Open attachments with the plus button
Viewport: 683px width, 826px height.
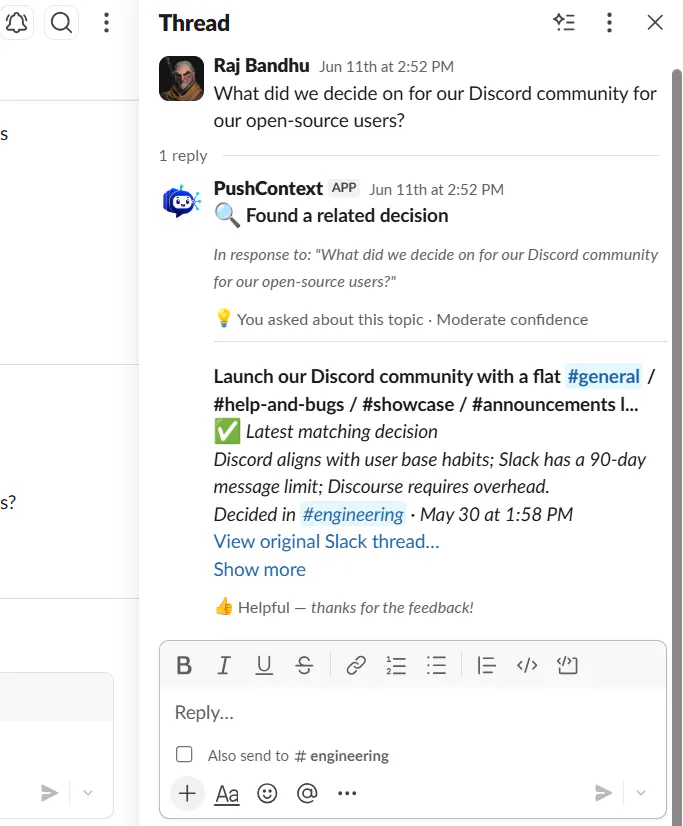click(x=187, y=793)
